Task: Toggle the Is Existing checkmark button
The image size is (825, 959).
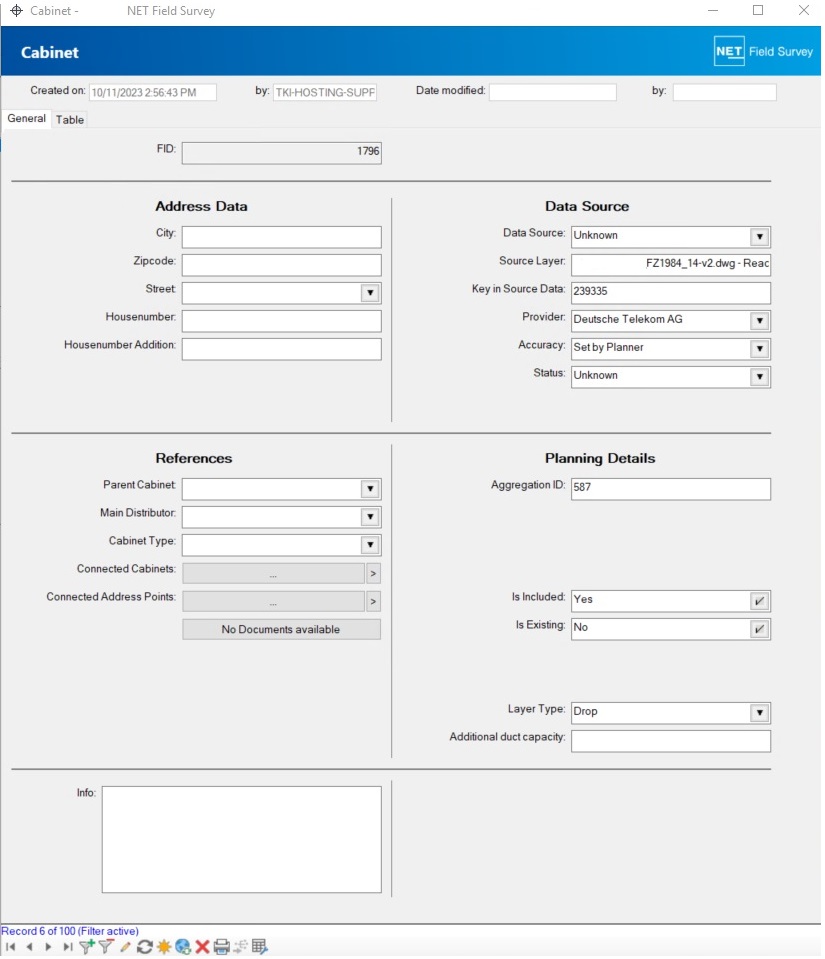Action: point(759,629)
